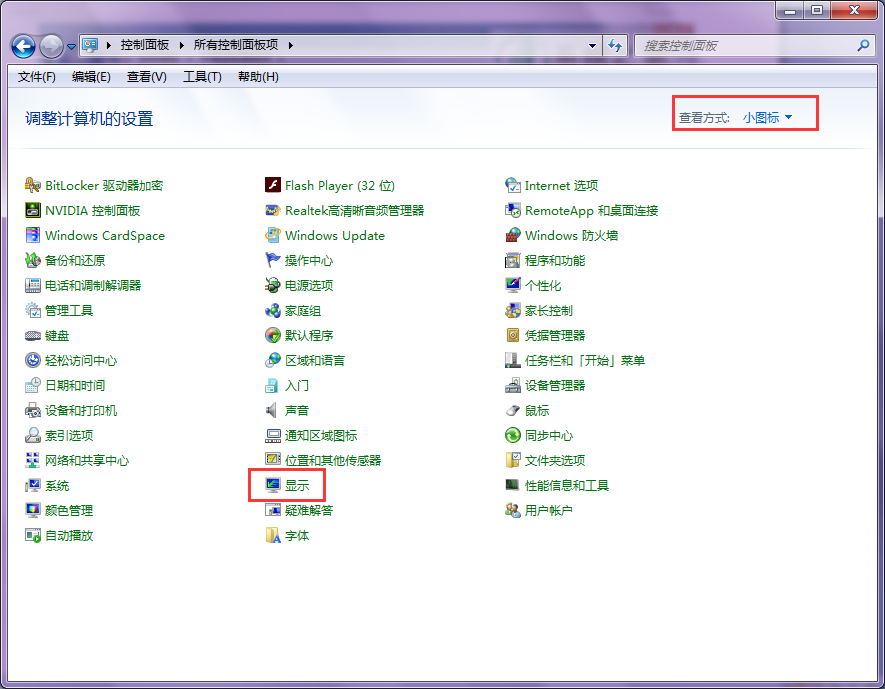Image resolution: width=885 pixels, height=689 pixels.
Task: Open the 声音 speaker icon
Action: tap(273, 410)
